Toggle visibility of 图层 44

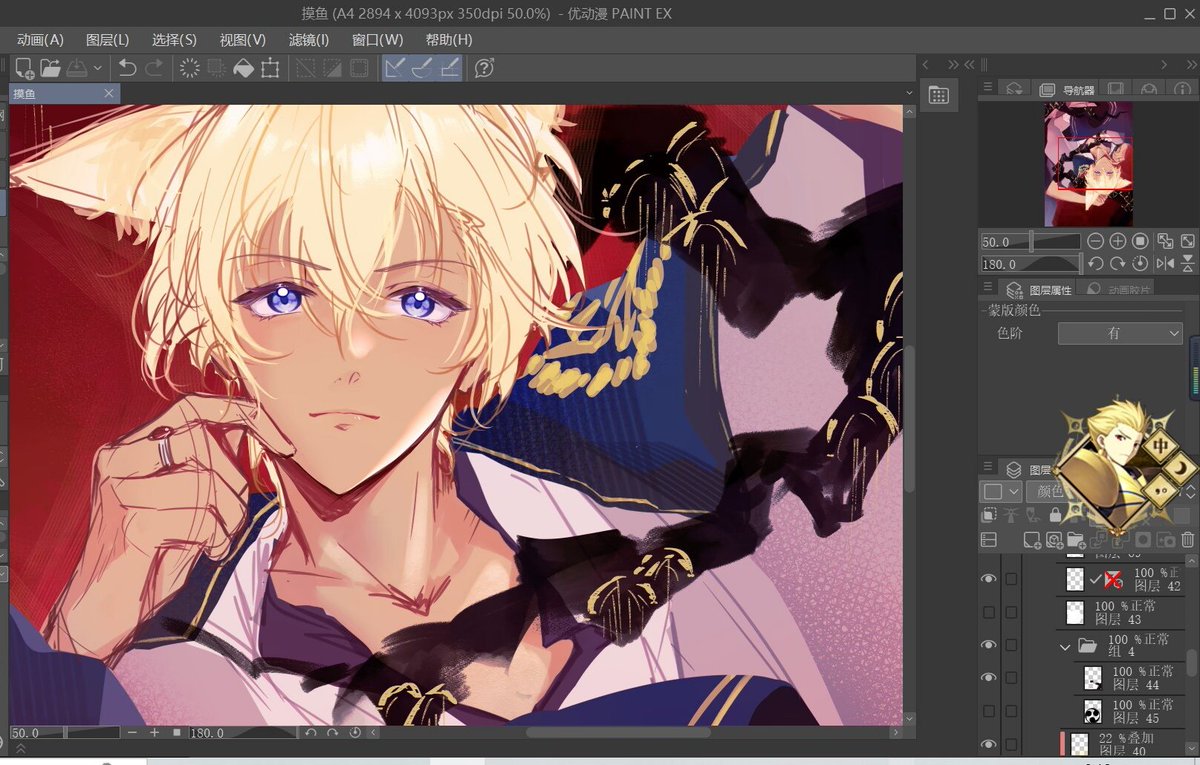point(988,678)
